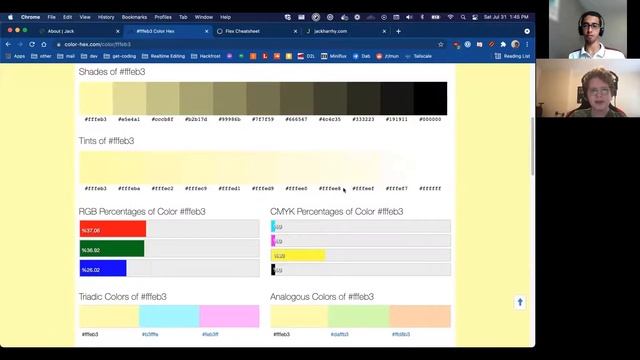Click the red RGB percentage bar
This screenshot has width=640, height=360.
coord(113,229)
